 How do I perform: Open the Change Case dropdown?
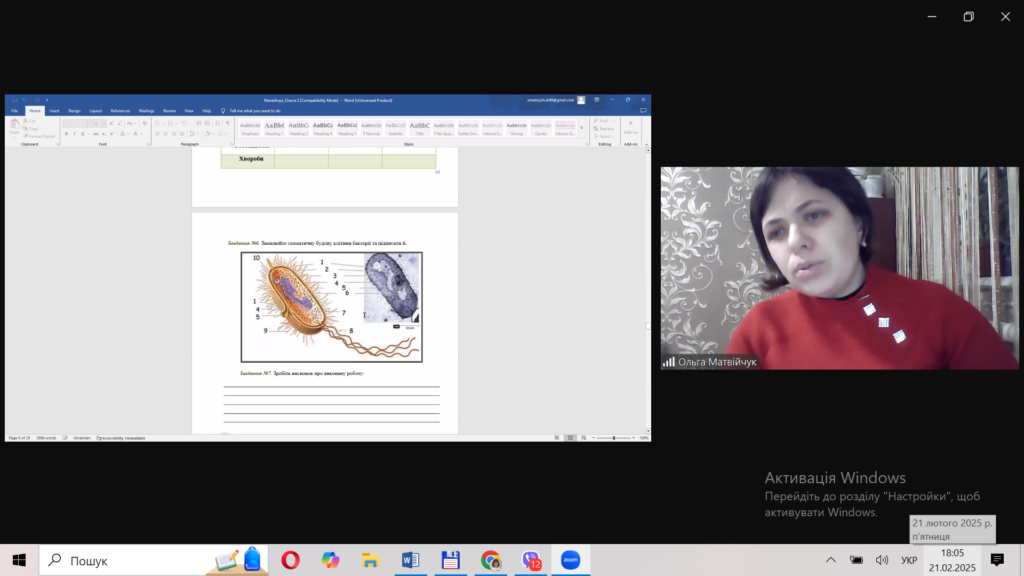coord(131,123)
